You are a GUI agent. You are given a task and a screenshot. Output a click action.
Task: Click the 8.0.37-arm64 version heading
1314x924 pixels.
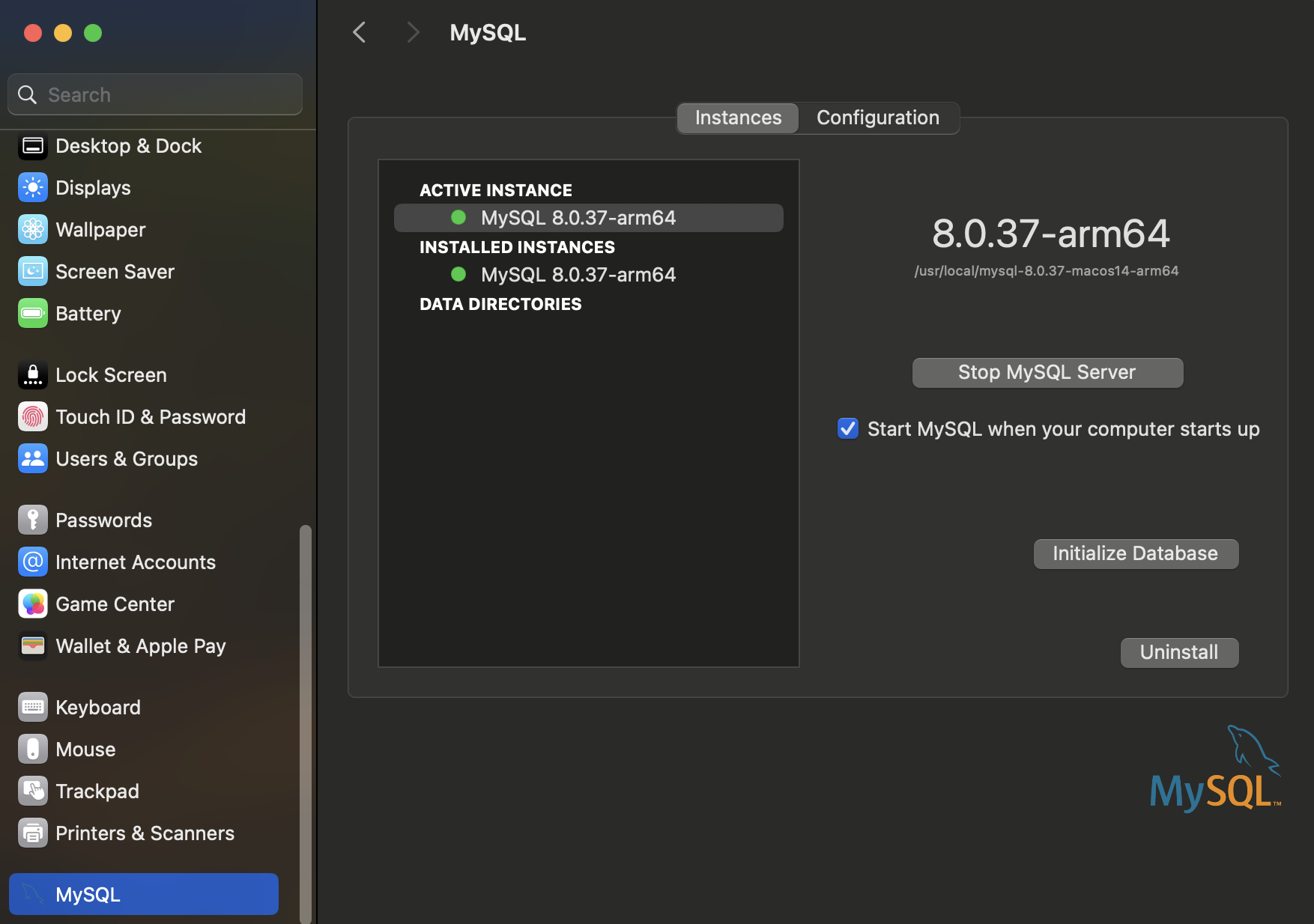pos(1051,233)
